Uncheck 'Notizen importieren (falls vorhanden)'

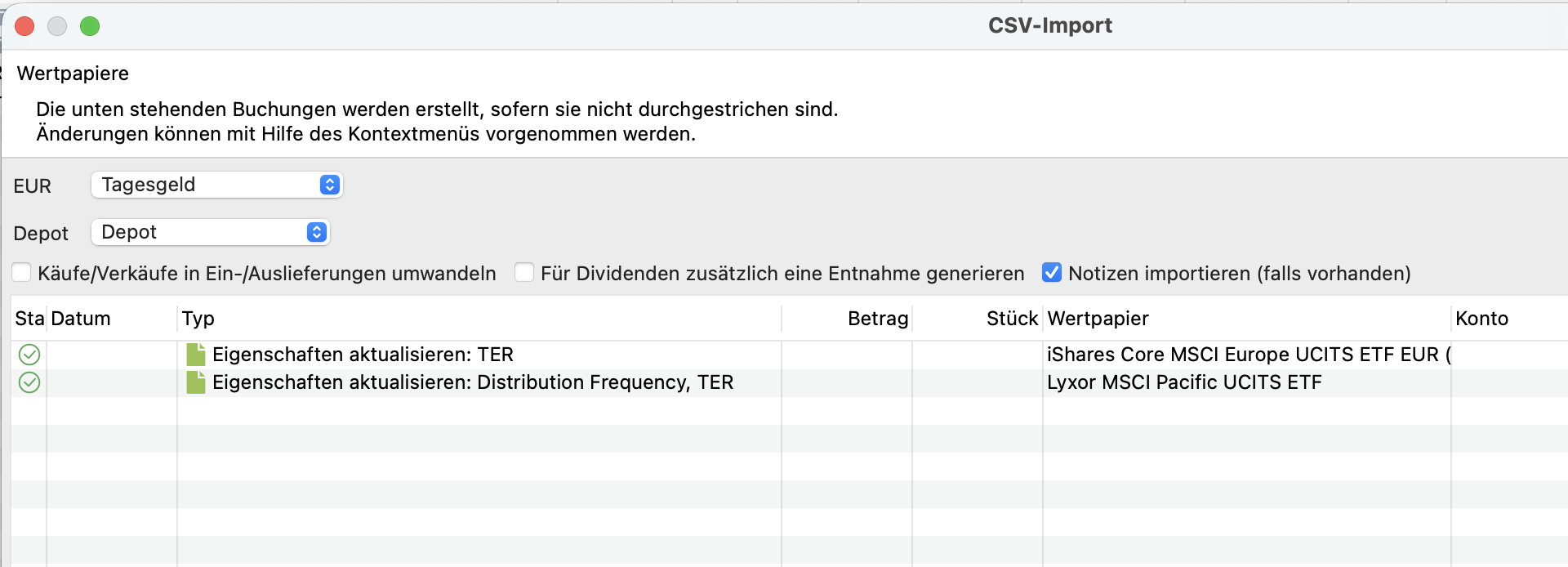point(1052,272)
